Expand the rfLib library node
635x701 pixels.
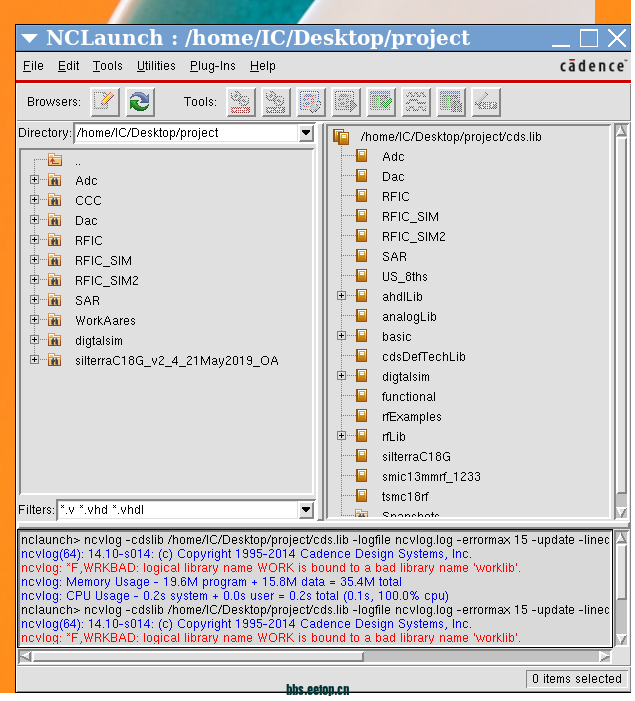click(341, 436)
